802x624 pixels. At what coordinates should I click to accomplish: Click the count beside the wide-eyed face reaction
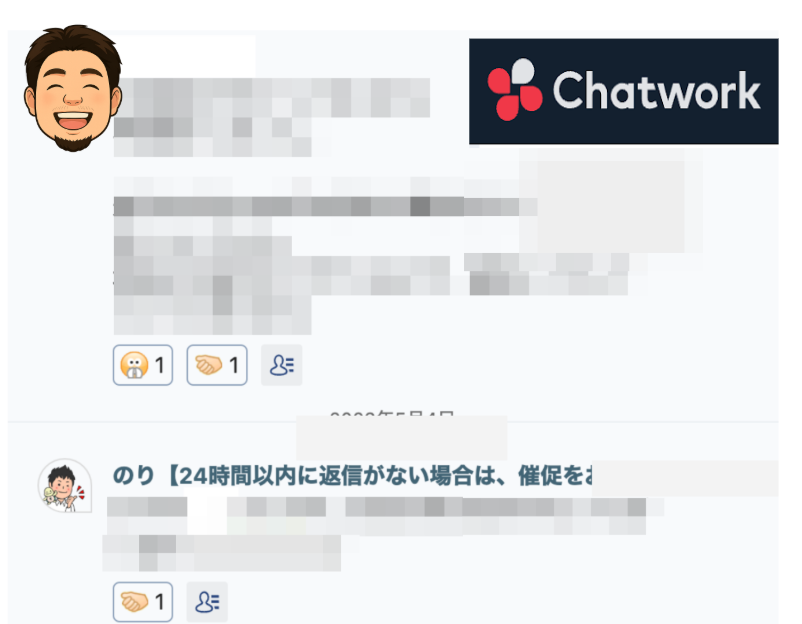[x=160, y=365]
